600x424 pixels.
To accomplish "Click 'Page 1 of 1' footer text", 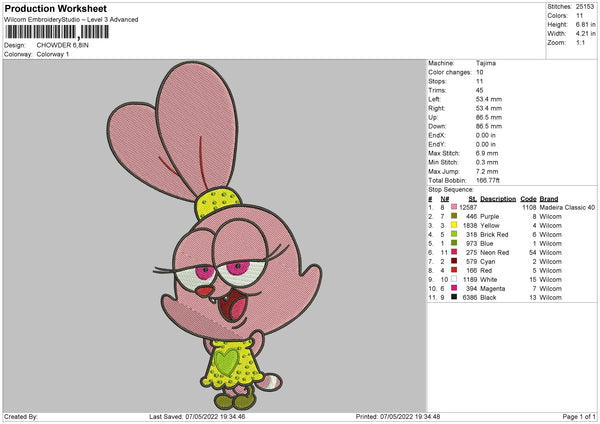I will pyautogui.click(x=579, y=417).
